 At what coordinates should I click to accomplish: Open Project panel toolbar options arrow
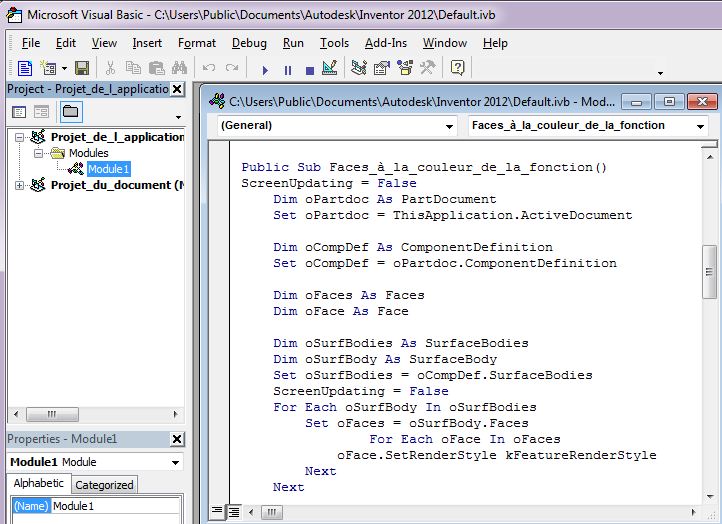pos(178,117)
